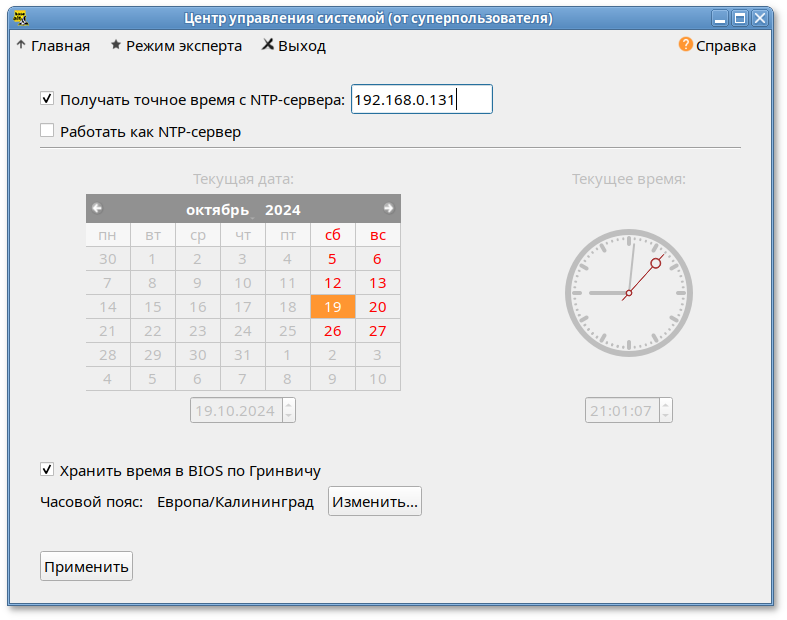Viewport: 787px width, 620px height.
Task: Decrease date with down stepper arrow
Action: pyautogui.click(x=289, y=416)
